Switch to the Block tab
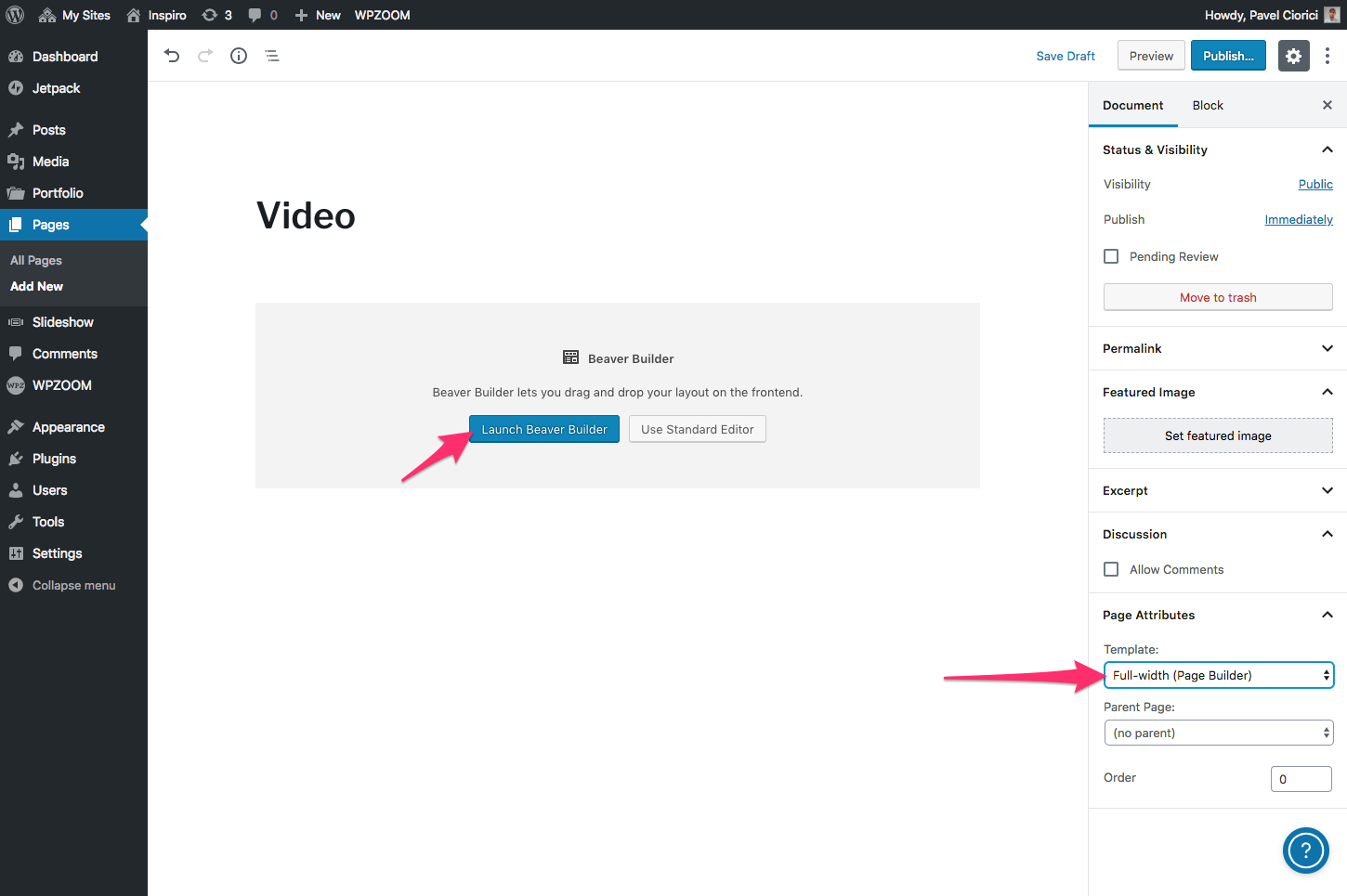The width and height of the screenshot is (1347, 896). point(1208,105)
